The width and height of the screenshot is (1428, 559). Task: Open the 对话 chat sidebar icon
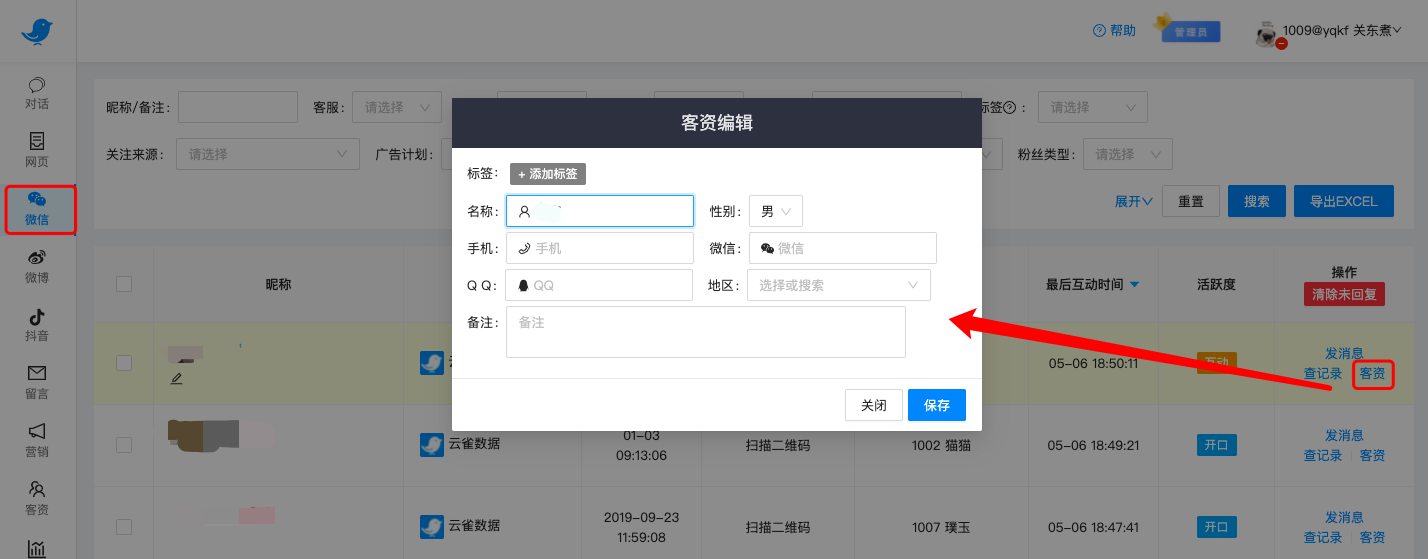(x=37, y=87)
